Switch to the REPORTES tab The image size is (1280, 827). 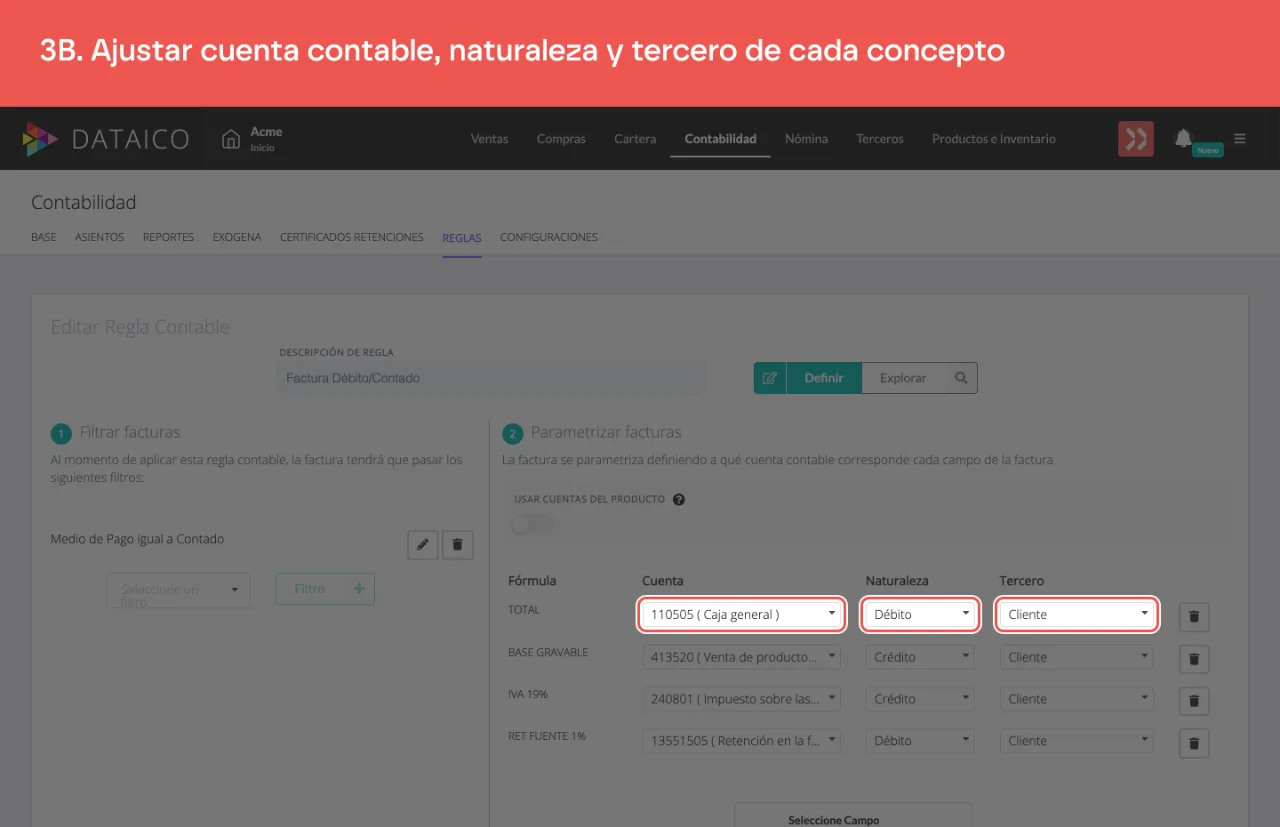[169, 237]
